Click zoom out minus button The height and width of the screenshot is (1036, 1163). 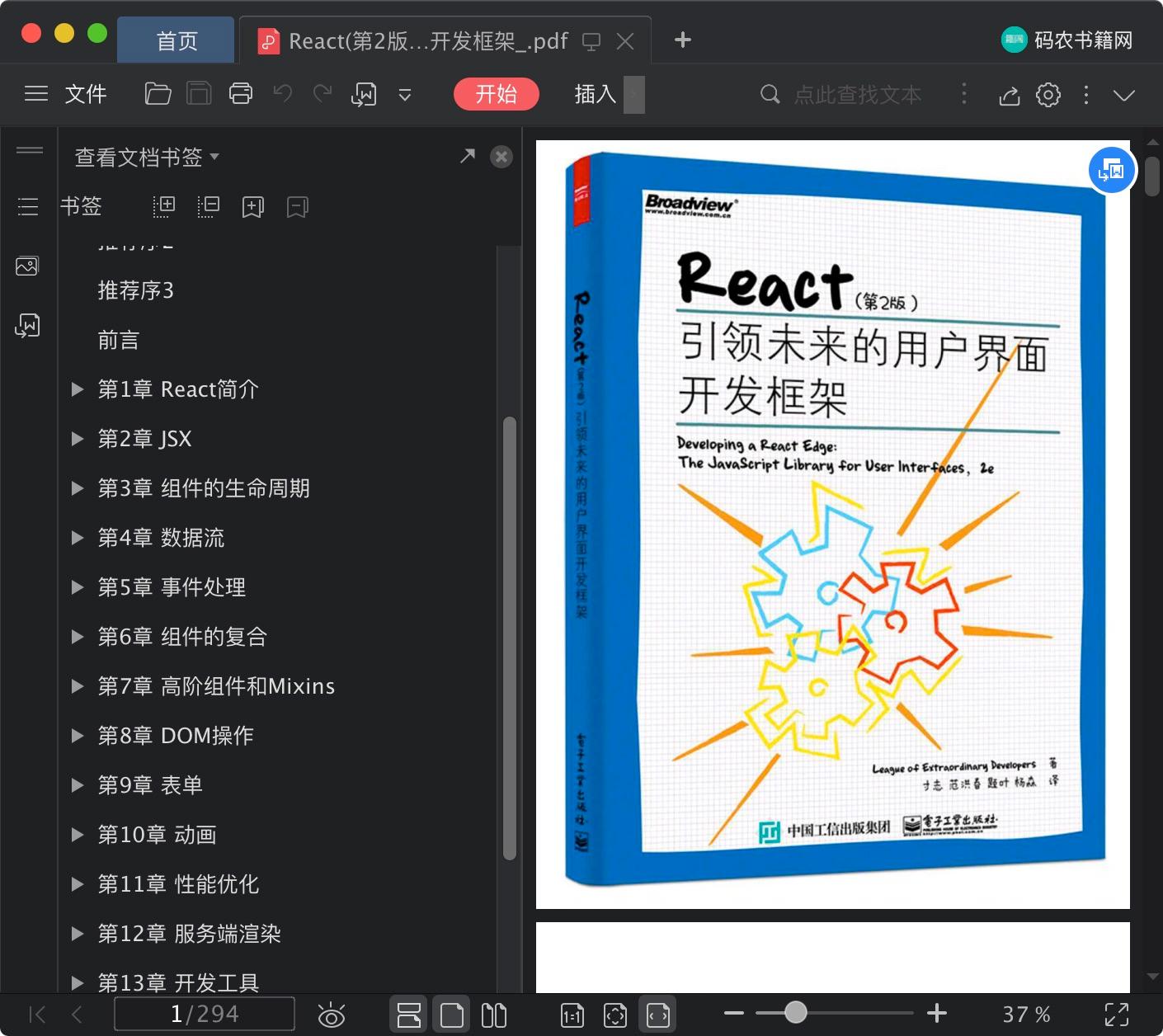[x=734, y=1013]
